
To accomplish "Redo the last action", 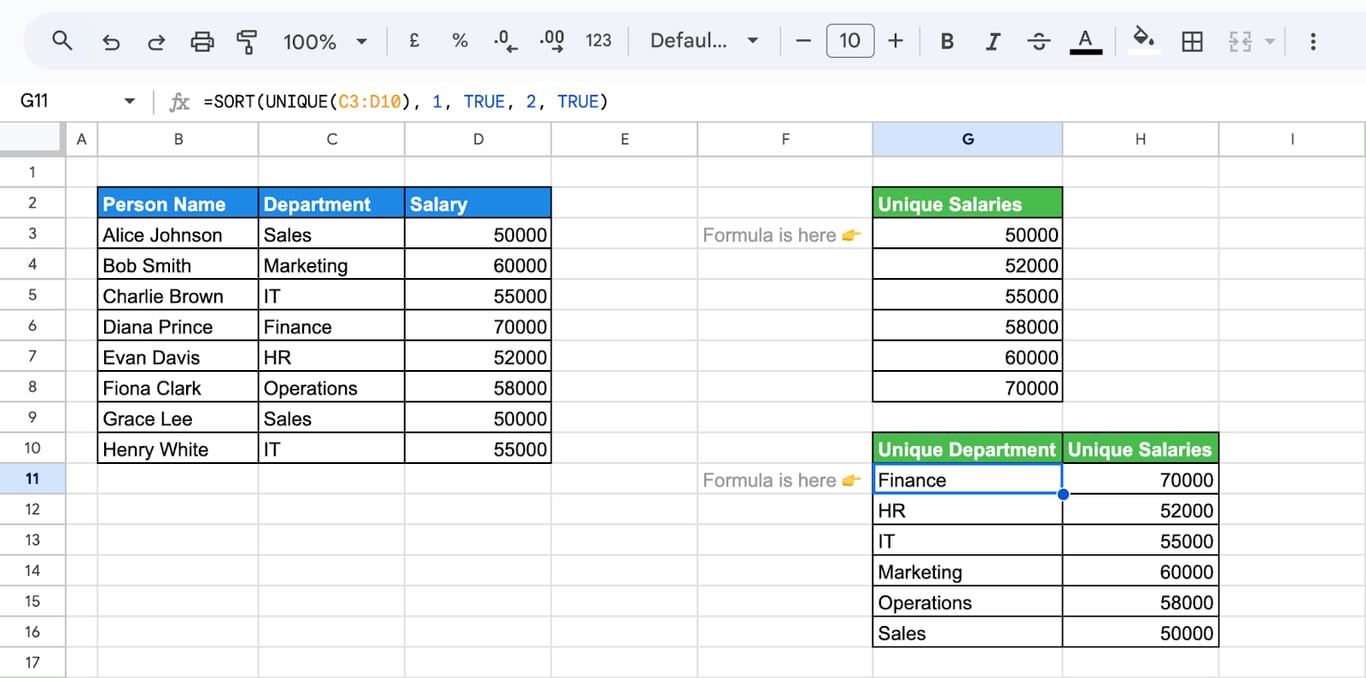I will (x=156, y=42).
